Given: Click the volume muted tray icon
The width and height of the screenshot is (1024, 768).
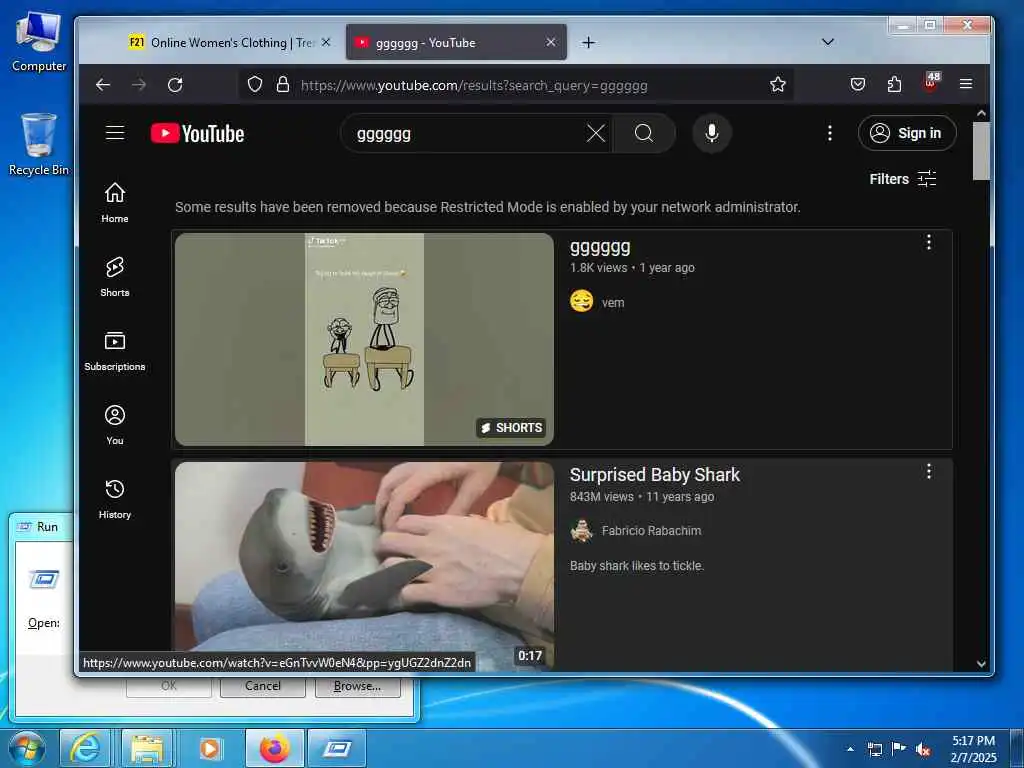Looking at the screenshot, I should [923, 750].
